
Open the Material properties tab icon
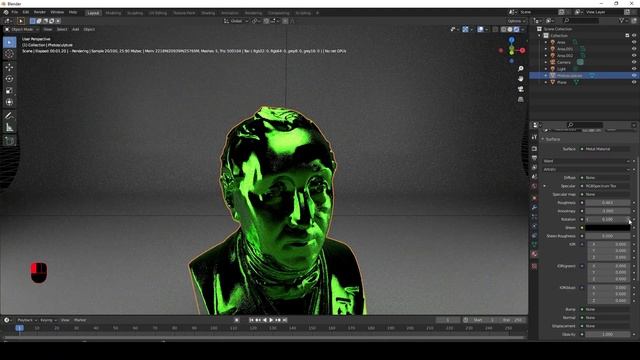click(534, 254)
